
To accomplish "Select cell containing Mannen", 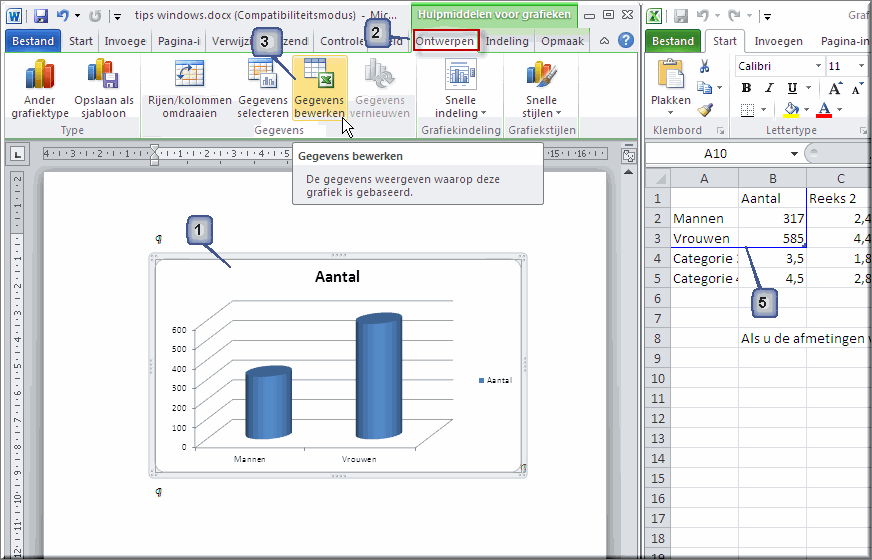I will click(705, 219).
